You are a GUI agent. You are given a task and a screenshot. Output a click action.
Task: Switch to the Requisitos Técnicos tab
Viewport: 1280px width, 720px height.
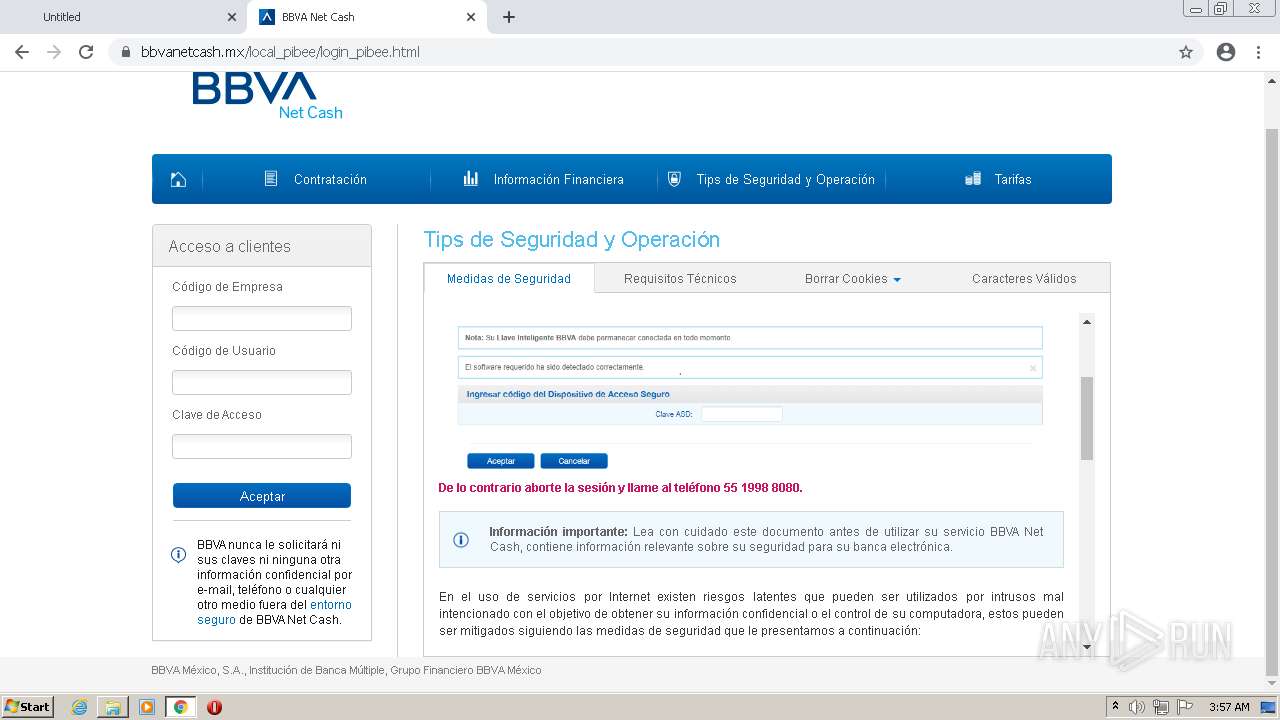680,279
